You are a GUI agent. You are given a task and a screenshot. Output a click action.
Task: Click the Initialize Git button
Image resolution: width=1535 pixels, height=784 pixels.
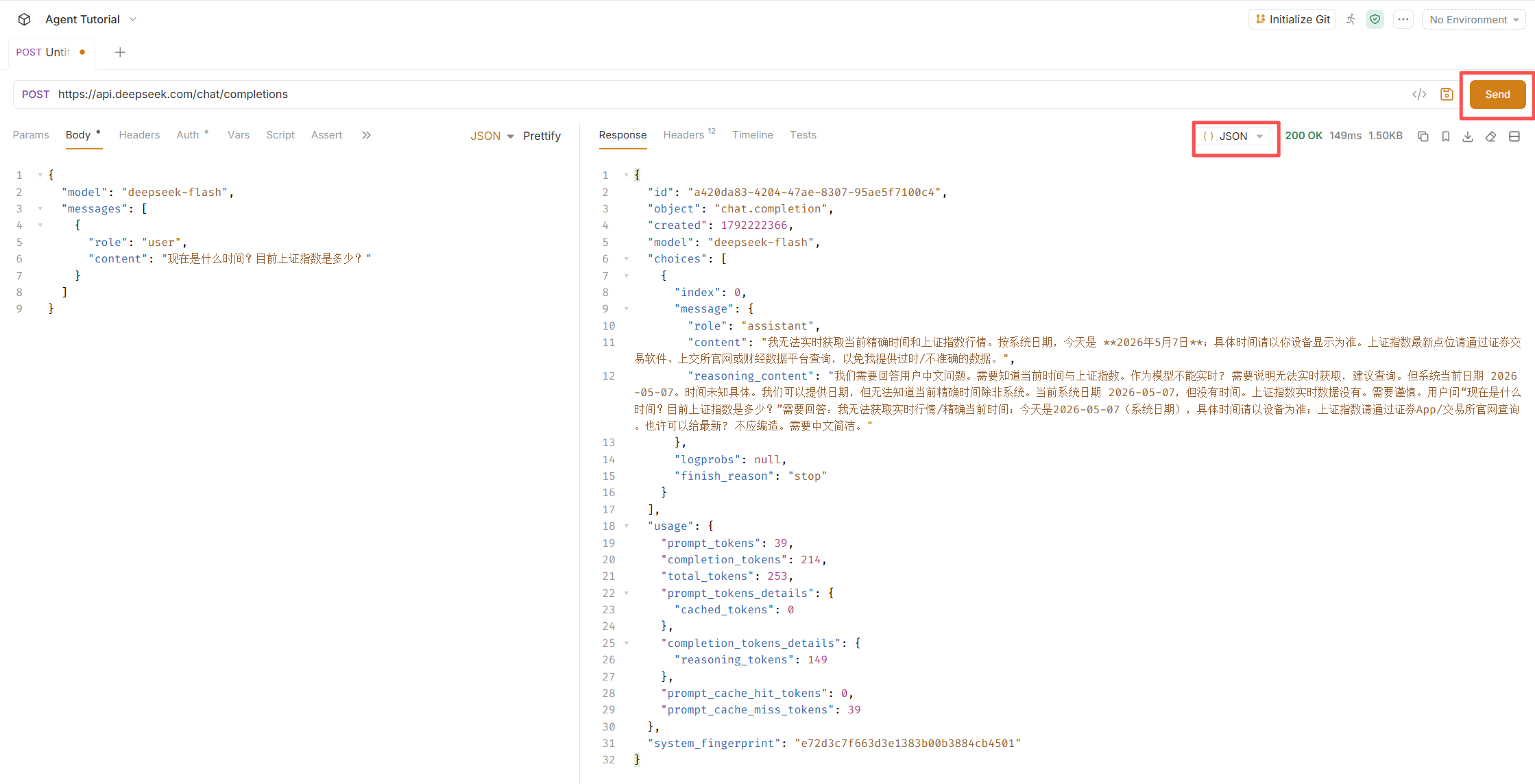tap(1292, 19)
